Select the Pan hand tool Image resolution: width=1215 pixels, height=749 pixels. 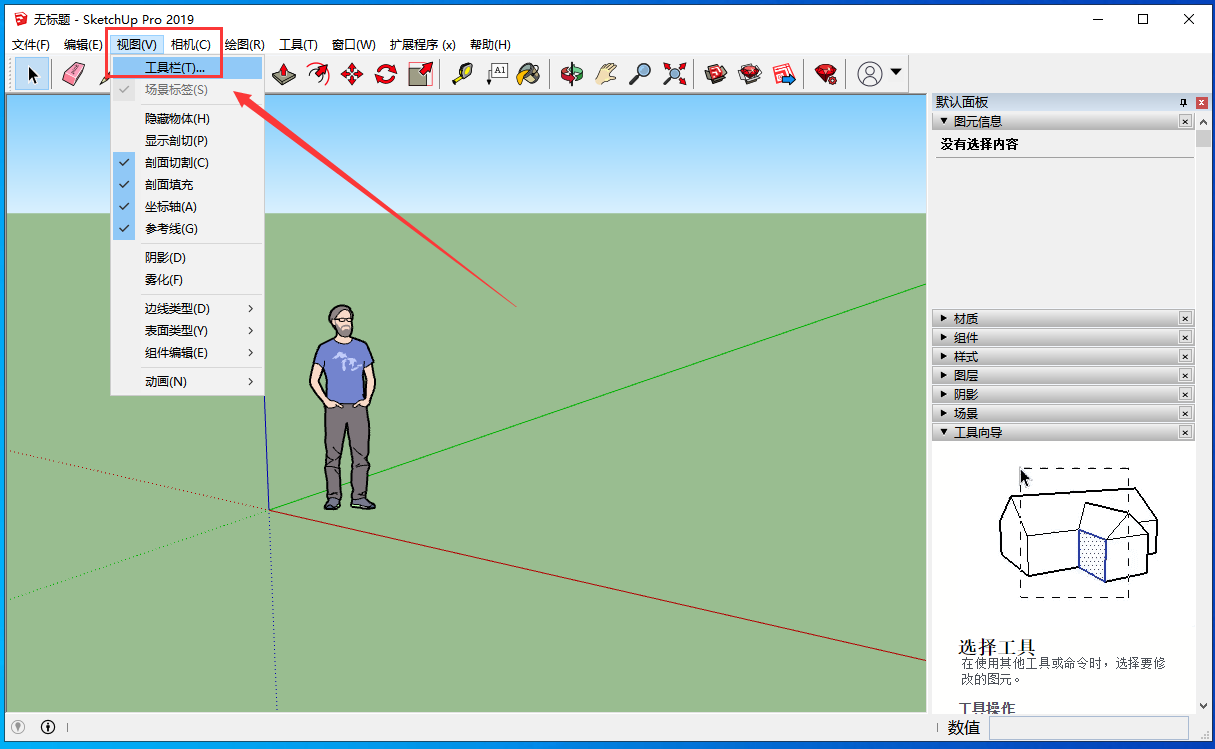coord(605,73)
